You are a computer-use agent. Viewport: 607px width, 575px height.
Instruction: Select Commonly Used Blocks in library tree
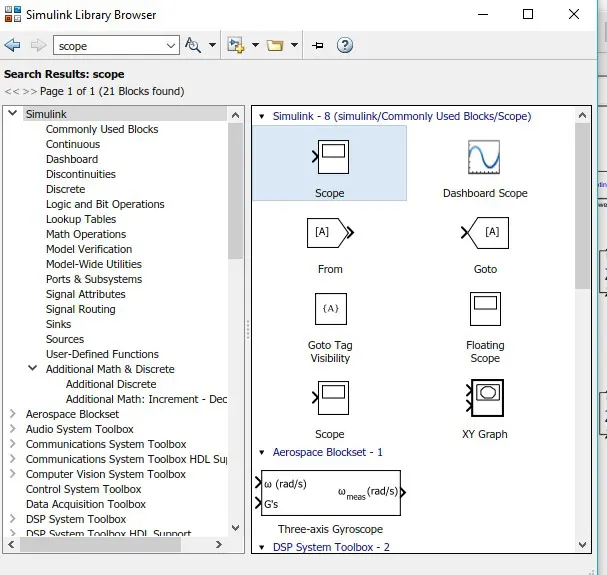point(102,129)
